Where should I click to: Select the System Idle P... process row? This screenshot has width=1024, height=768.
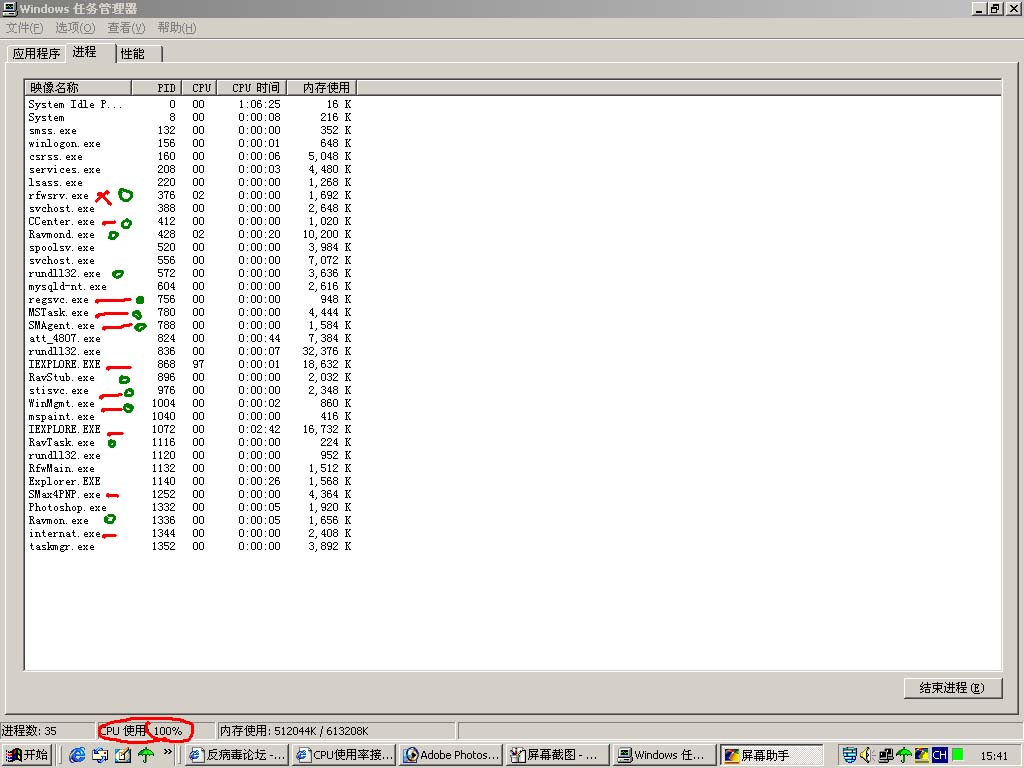tap(190, 104)
